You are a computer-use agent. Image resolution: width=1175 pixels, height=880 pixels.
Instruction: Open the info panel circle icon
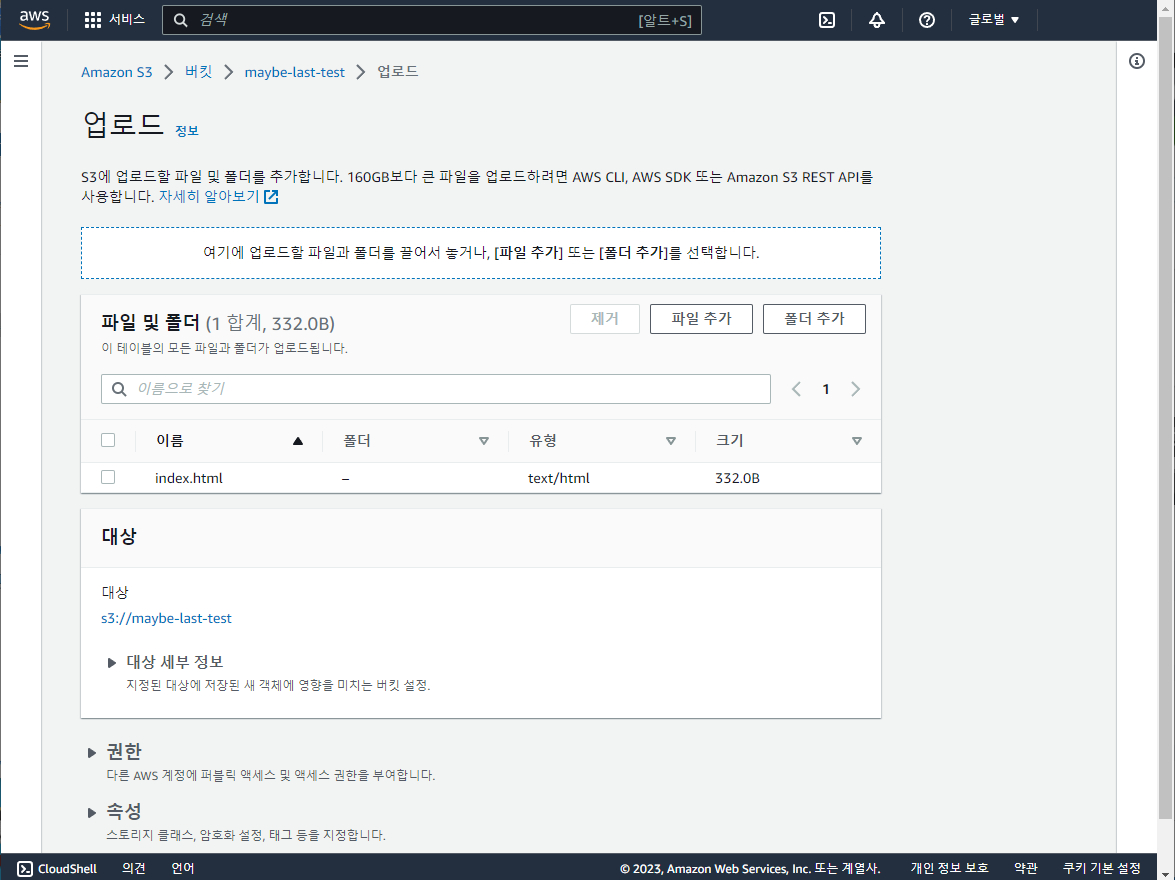[x=1137, y=61]
